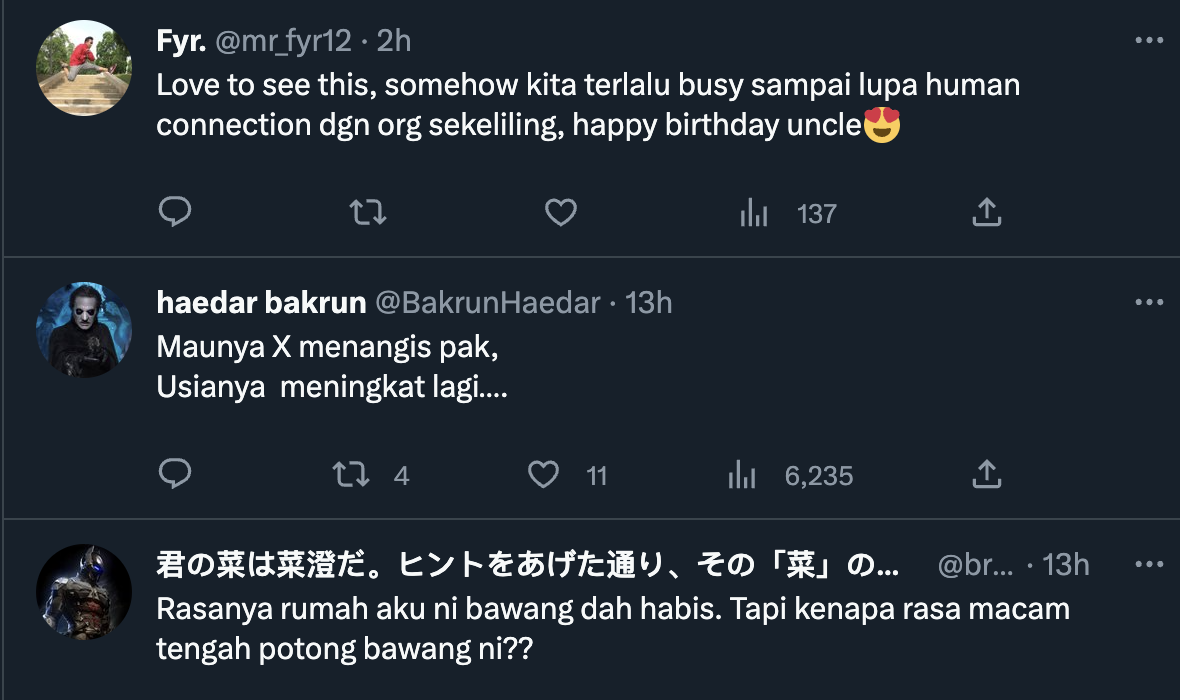Screen dimensions: 1180x700
Task: Open Fyr.'s profile picture
Action: (x=84, y=68)
